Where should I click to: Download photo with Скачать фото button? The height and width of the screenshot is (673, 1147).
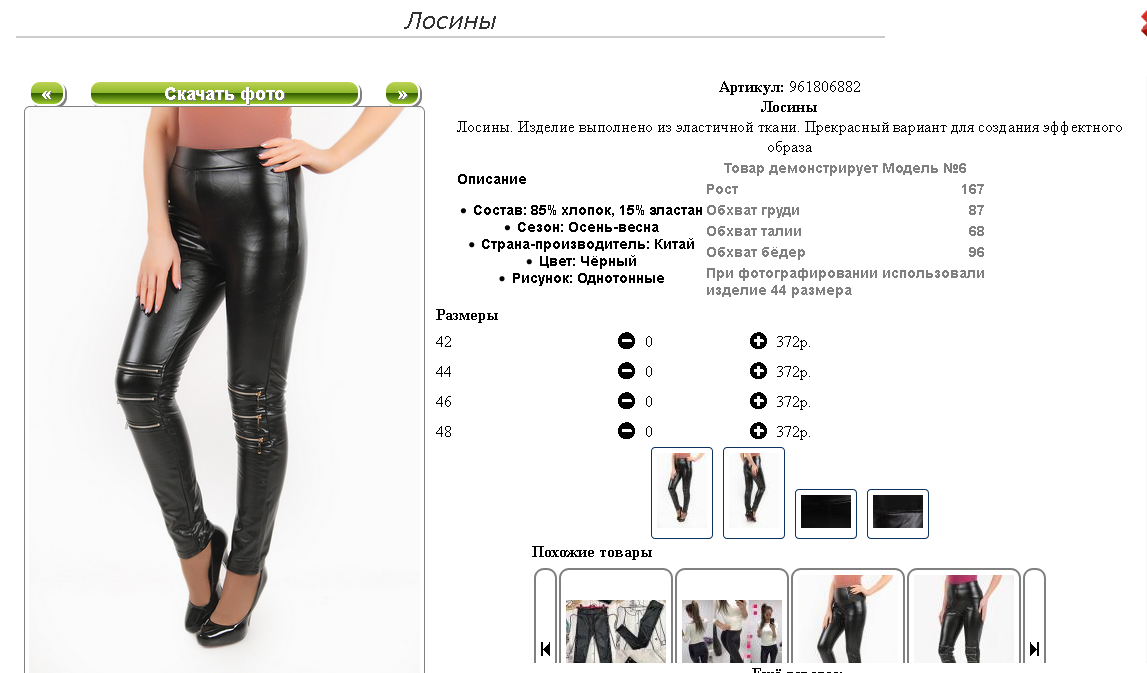tap(225, 94)
